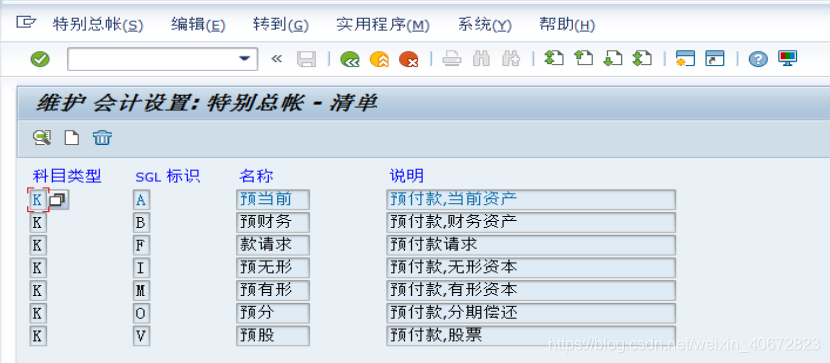Open the Help question mark icon

coord(758,59)
